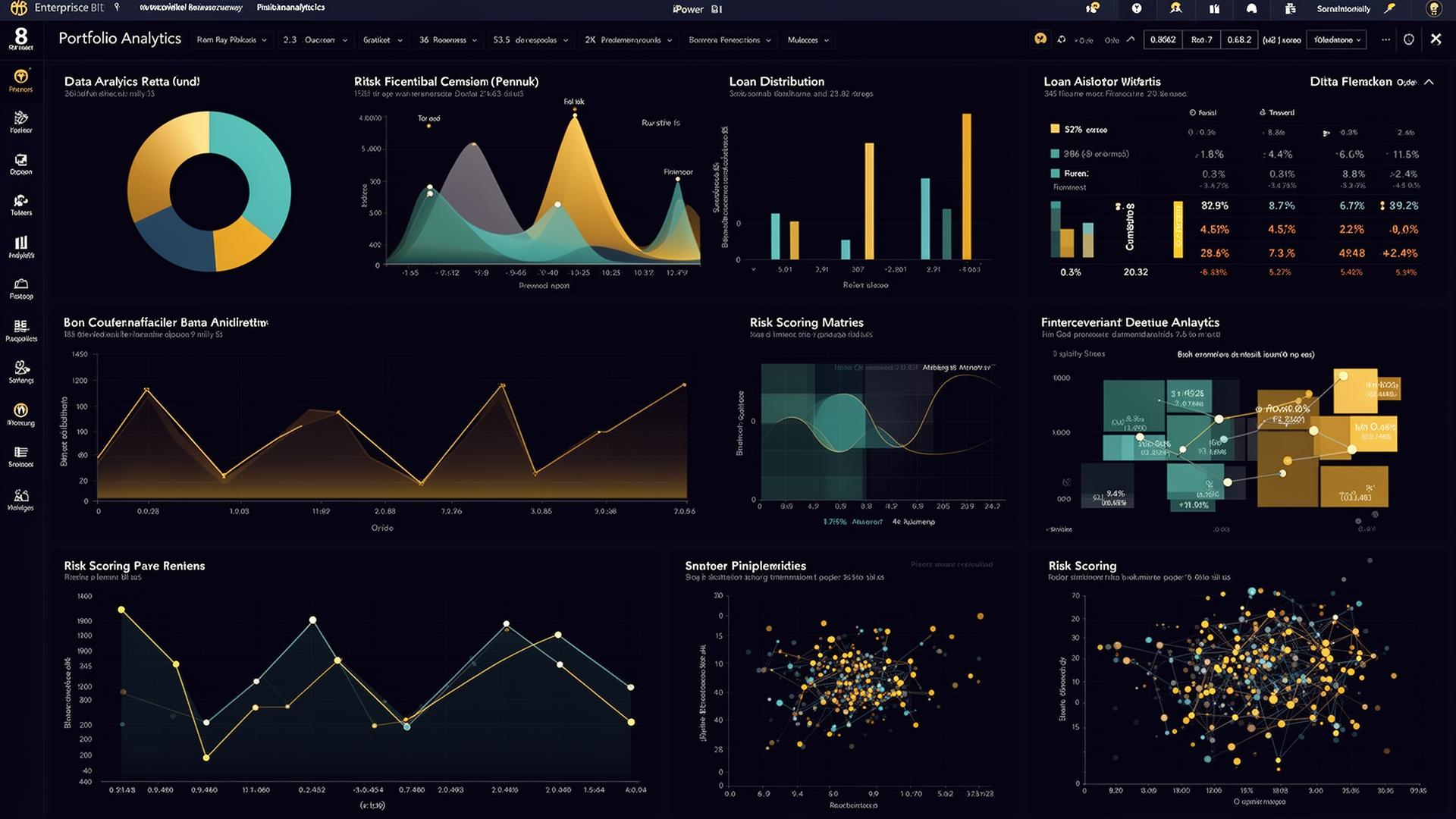Click the '82.9%' table cell
The image size is (1456, 819).
(x=1215, y=206)
